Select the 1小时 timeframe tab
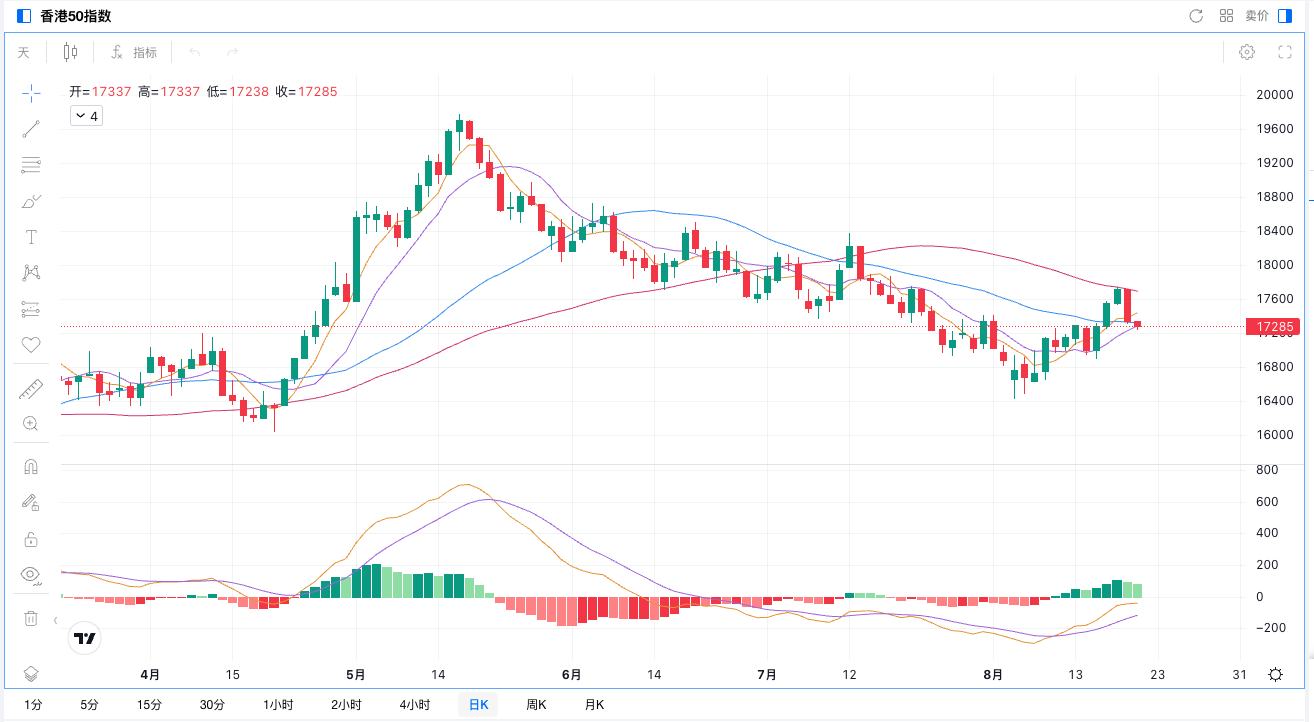 coord(278,705)
